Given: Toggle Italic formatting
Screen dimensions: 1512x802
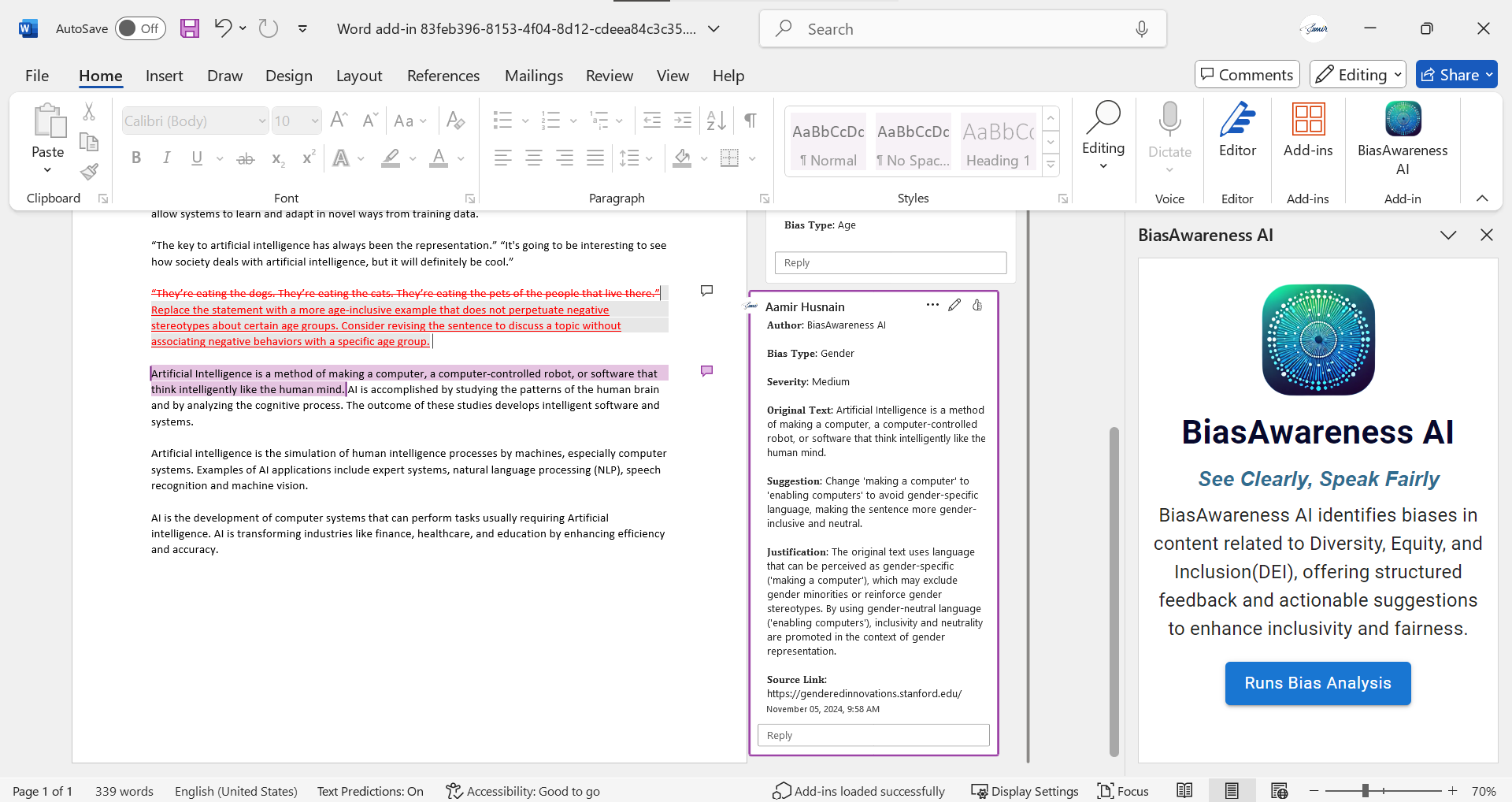Looking at the screenshot, I should pyautogui.click(x=166, y=158).
